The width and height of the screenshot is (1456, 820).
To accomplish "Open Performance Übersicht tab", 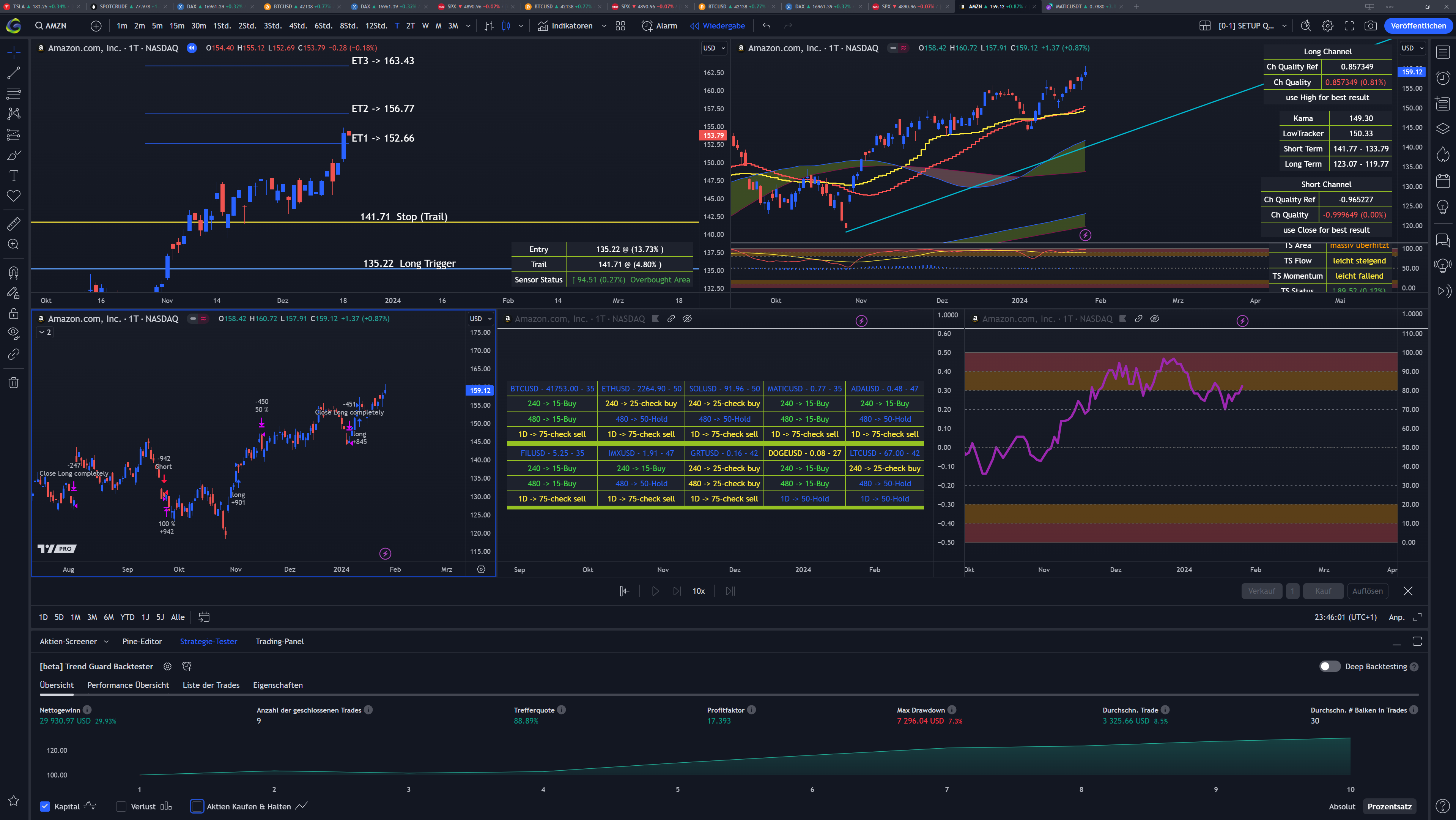I will (128, 685).
